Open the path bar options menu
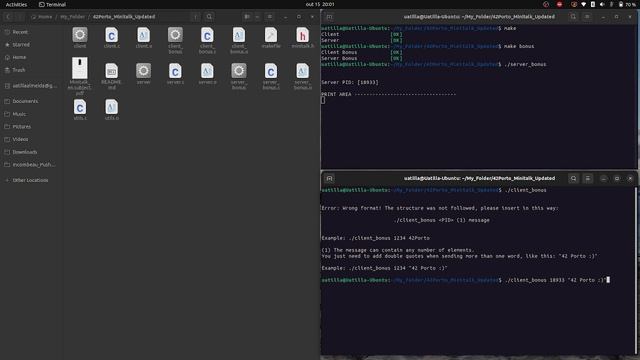640x360 pixels. (x=196, y=17)
